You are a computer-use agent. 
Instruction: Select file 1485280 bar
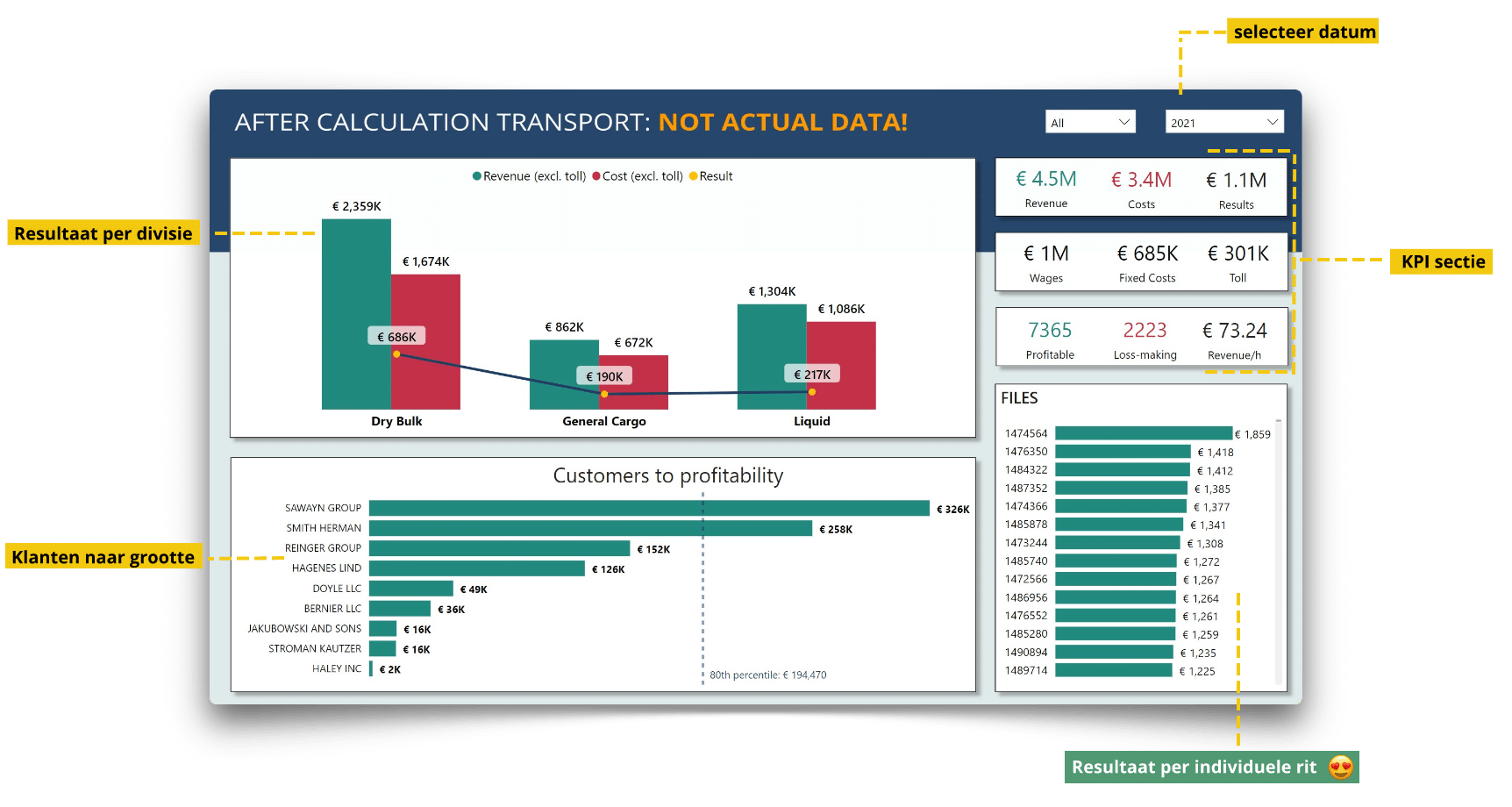[1115, 634]
